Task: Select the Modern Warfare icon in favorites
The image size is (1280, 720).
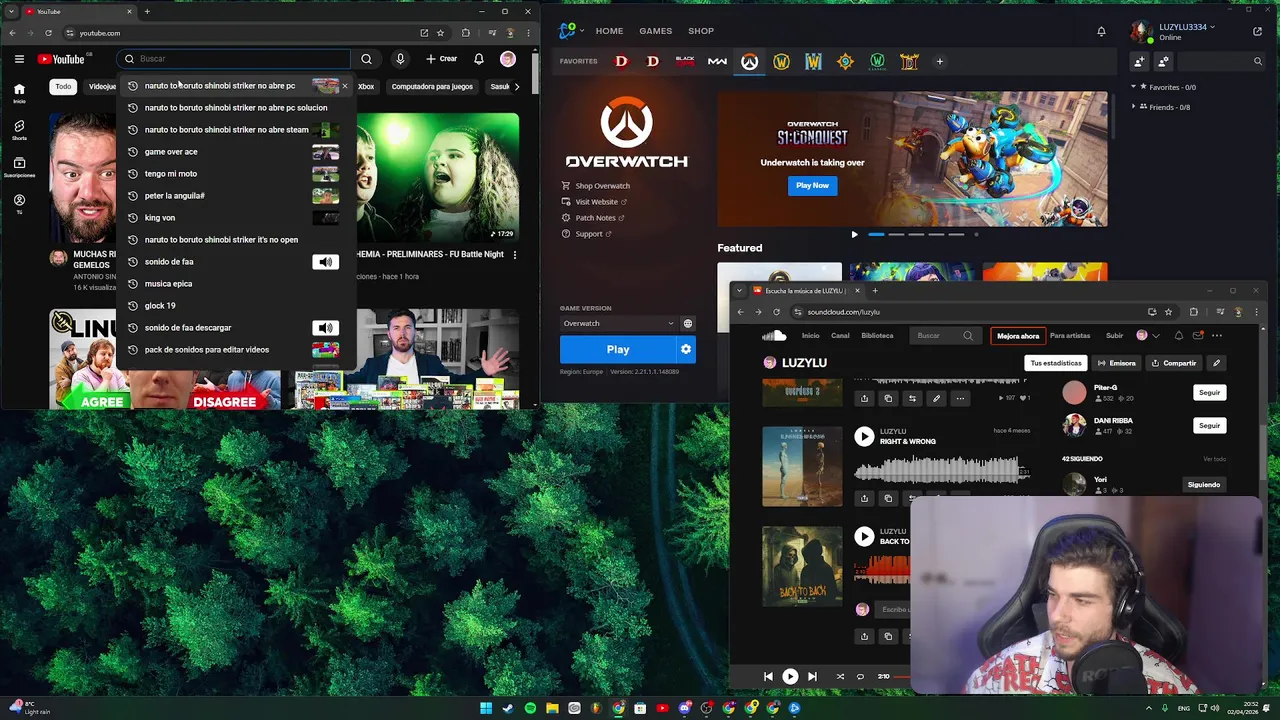Action: 717,61
